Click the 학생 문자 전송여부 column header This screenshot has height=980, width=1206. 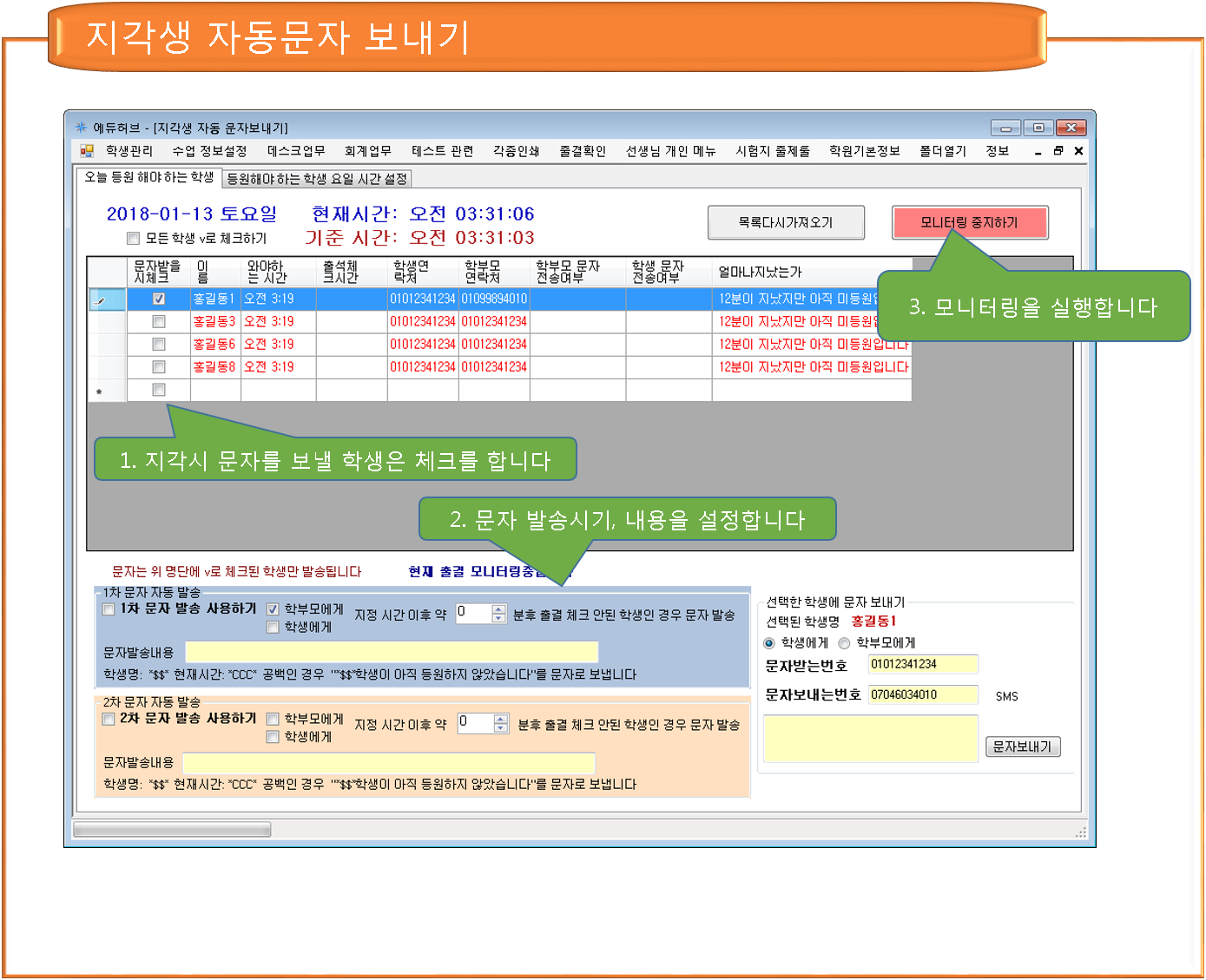669,272
